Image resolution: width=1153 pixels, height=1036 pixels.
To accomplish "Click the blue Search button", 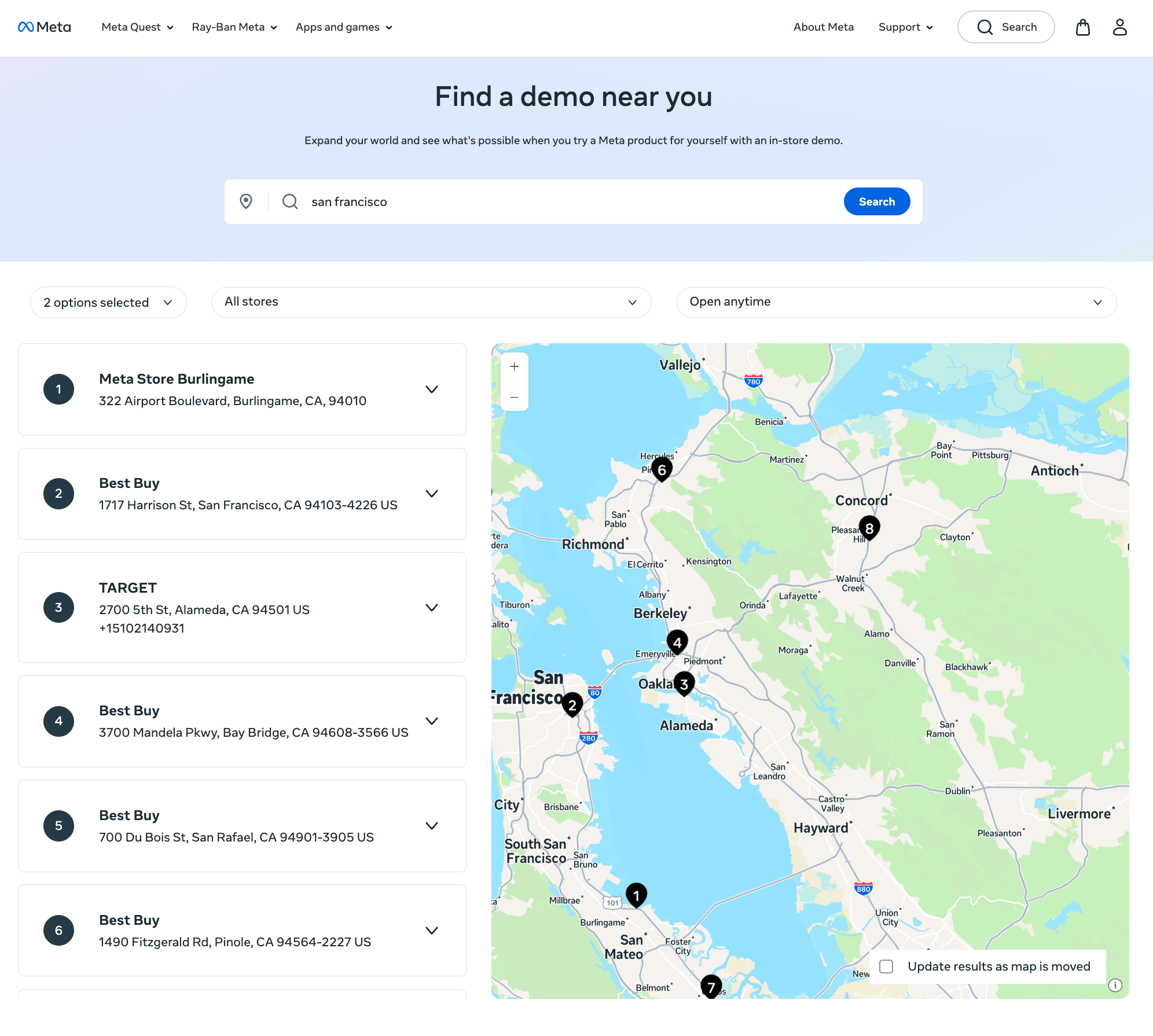I will (876, 201).
